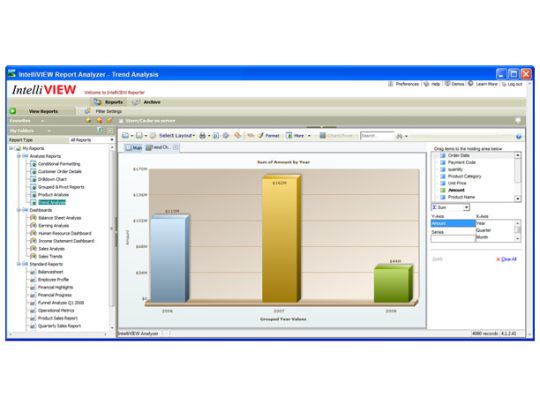Click the Series input box

pos(453,239)
